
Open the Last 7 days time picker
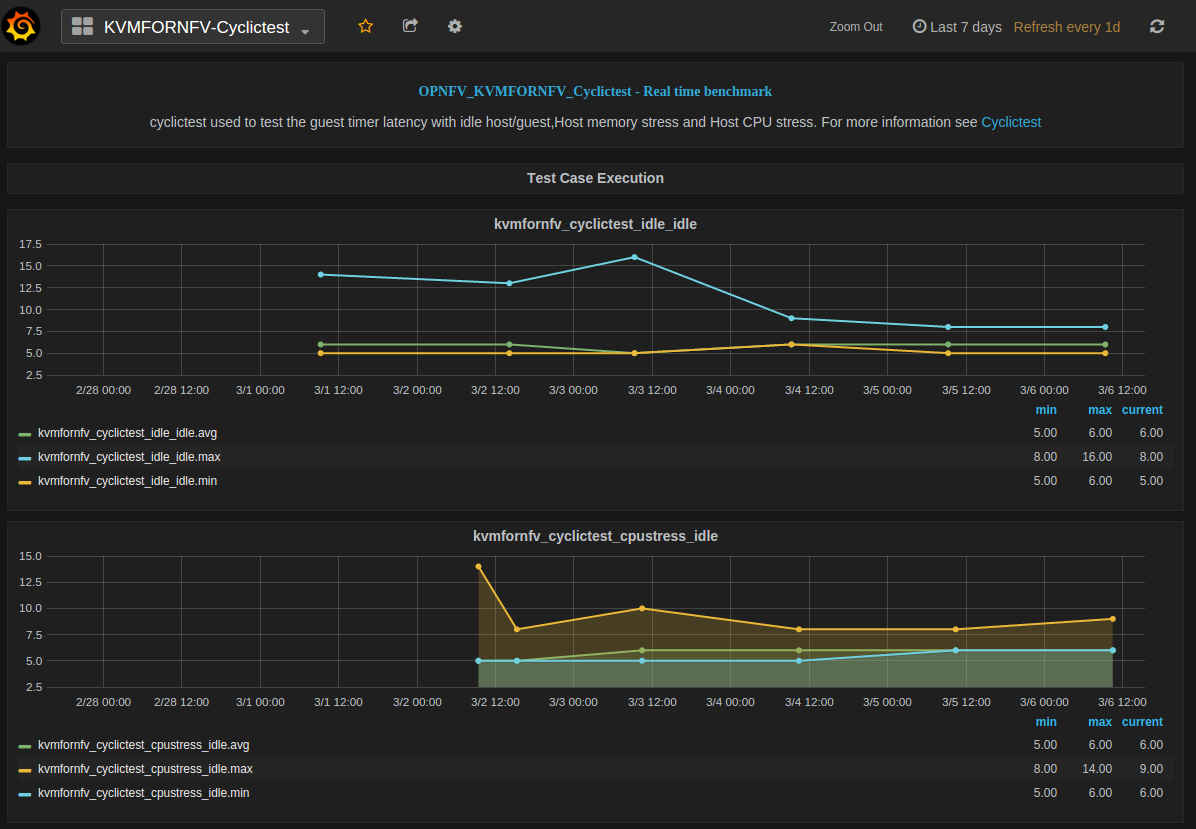click(x=957, y=27)
